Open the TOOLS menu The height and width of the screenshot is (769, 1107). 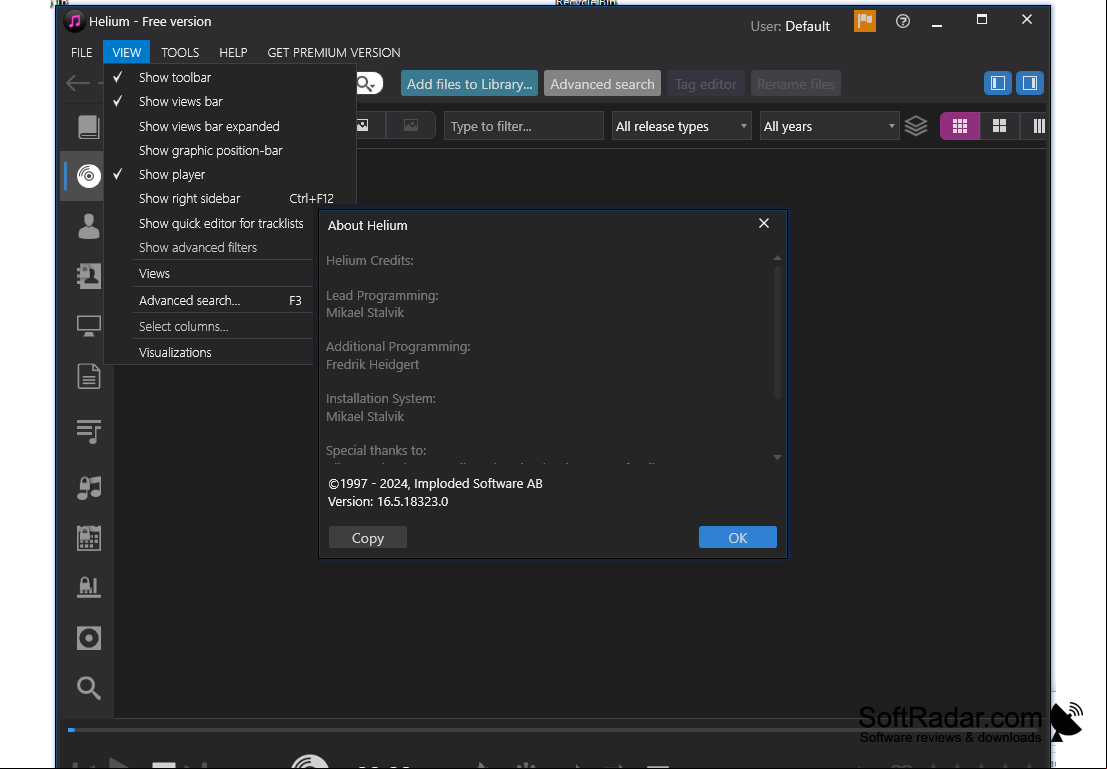(x=180, y=52)
